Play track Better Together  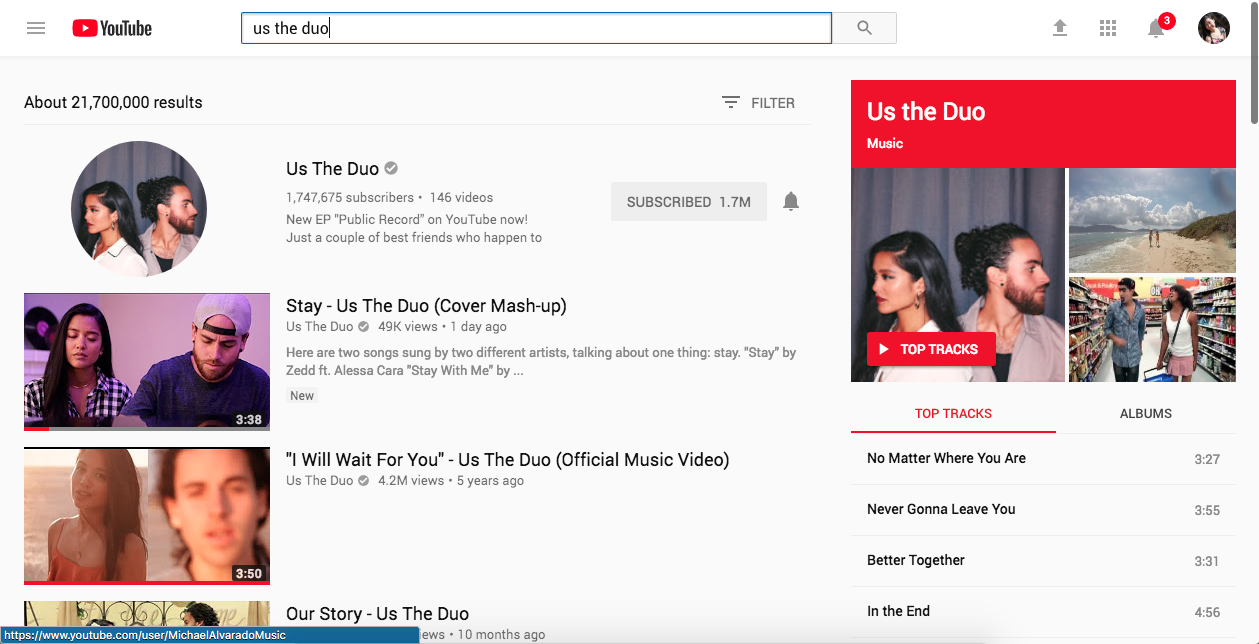1043,561
